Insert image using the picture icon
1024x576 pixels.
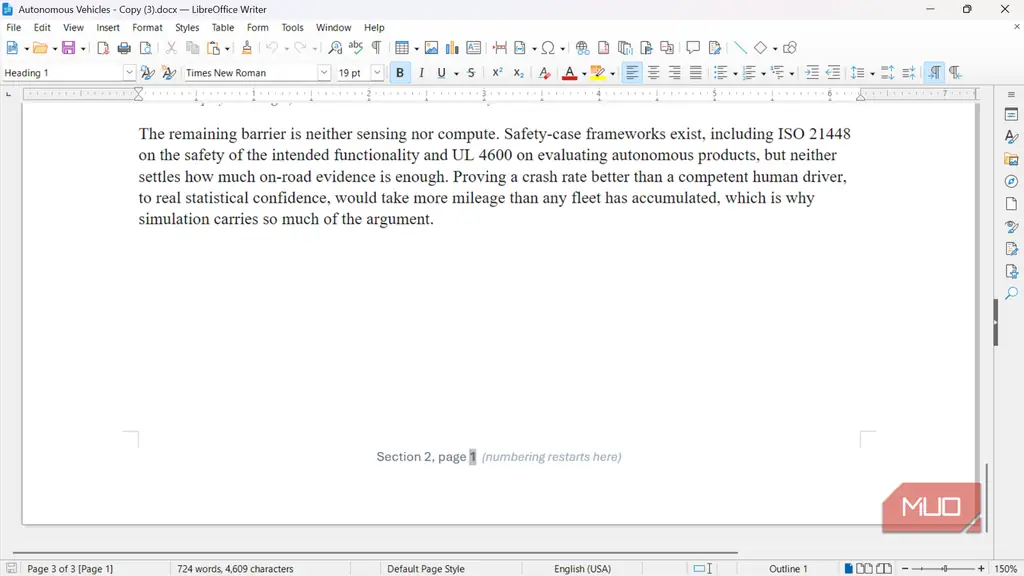click(x=431, y=48)
